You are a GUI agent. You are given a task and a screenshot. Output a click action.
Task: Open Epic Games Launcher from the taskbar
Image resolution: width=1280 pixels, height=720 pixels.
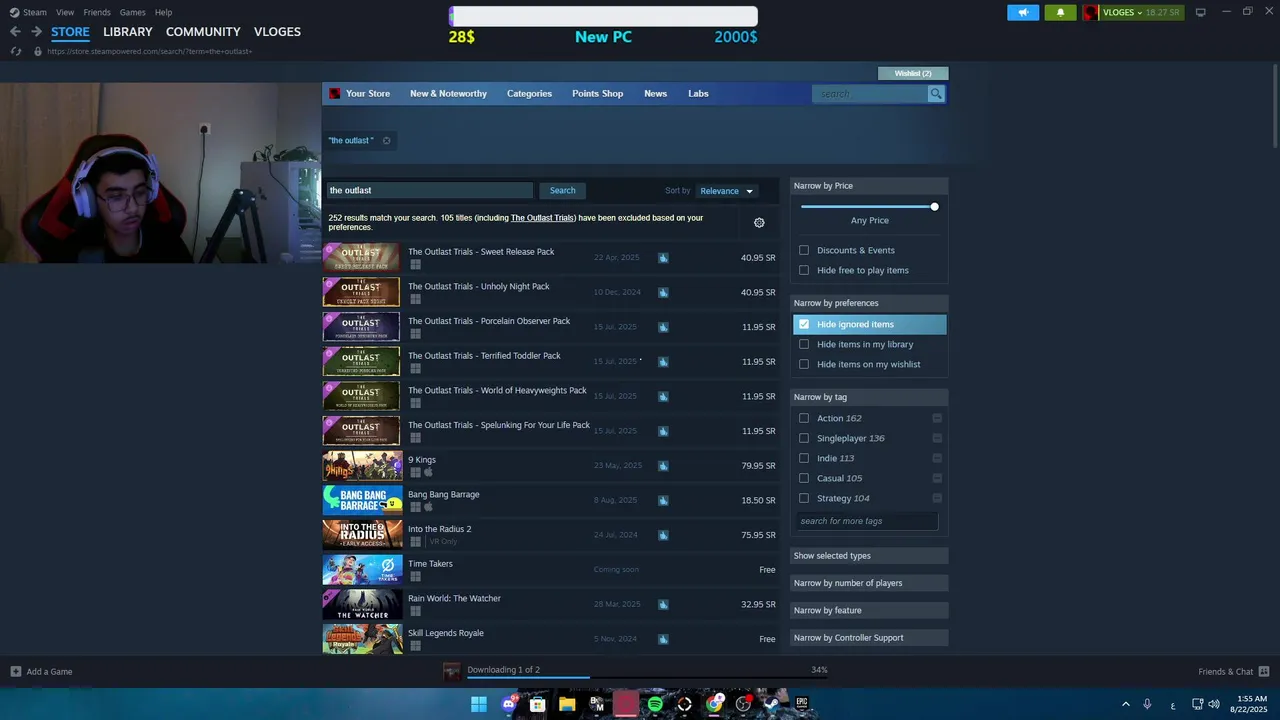(802, 704)
